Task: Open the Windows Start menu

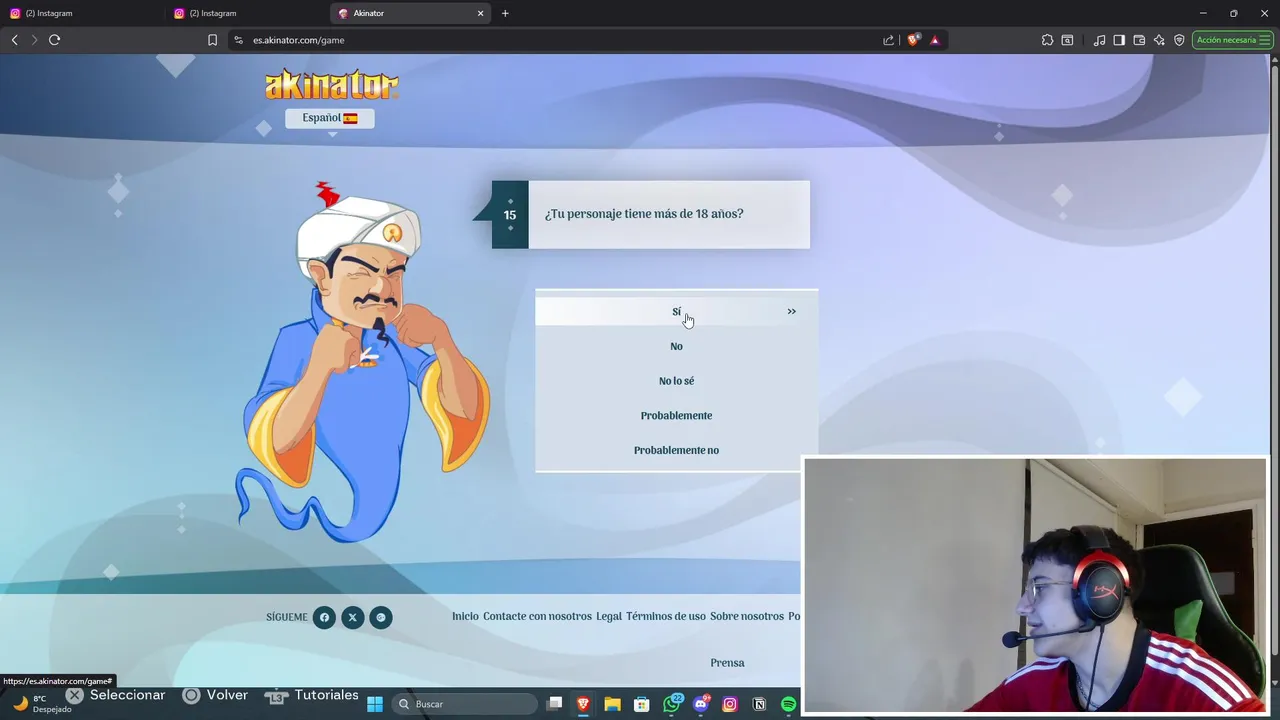Action: (x=375, y=704)
